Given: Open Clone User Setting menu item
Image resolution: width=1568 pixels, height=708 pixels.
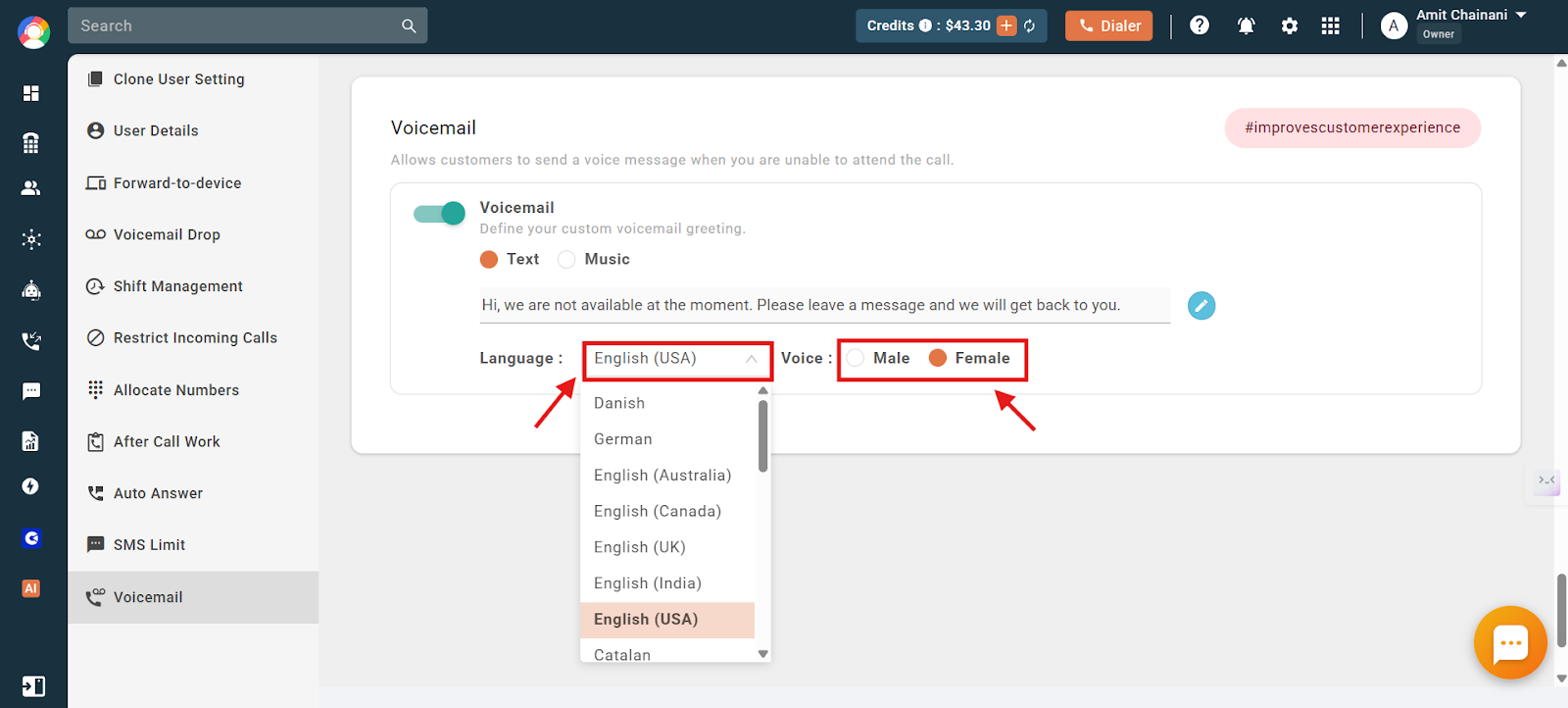Looking at the screenshot, I should coord(193,79).
